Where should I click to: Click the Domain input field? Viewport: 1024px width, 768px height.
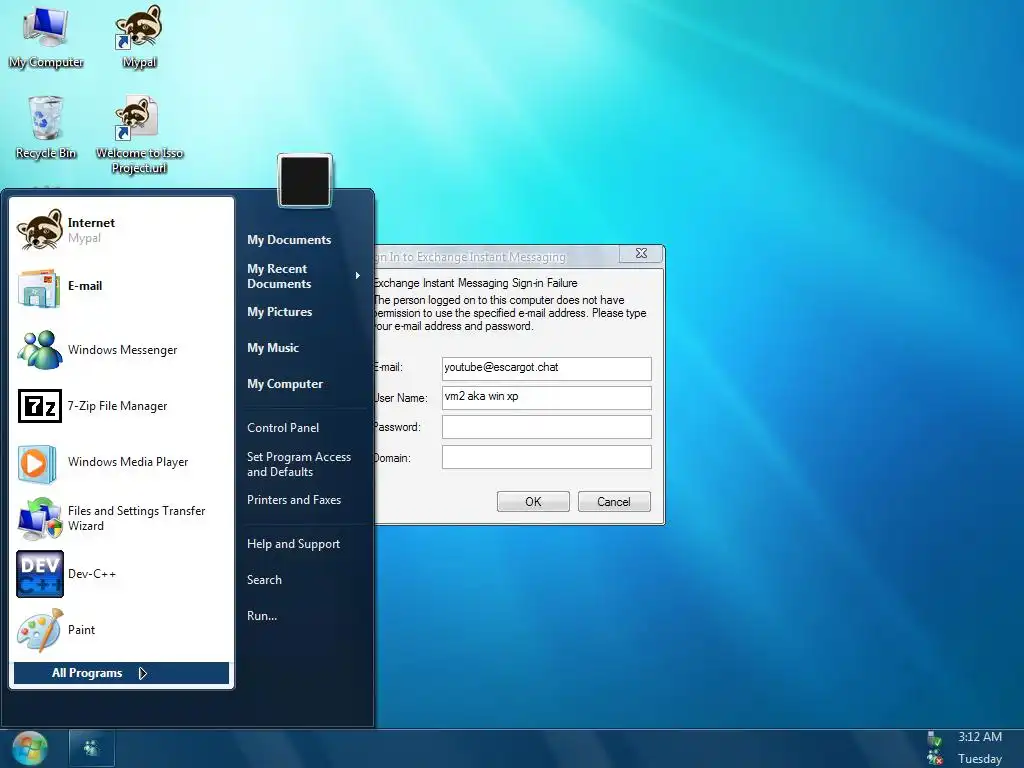click(x=547, y=457)
